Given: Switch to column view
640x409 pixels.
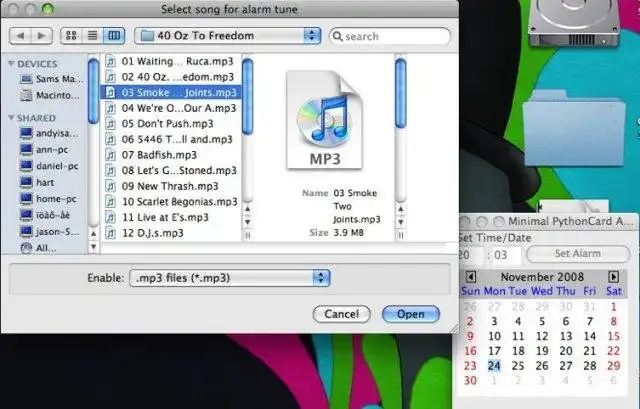Looking at the screenshot, I should (114, 36).
